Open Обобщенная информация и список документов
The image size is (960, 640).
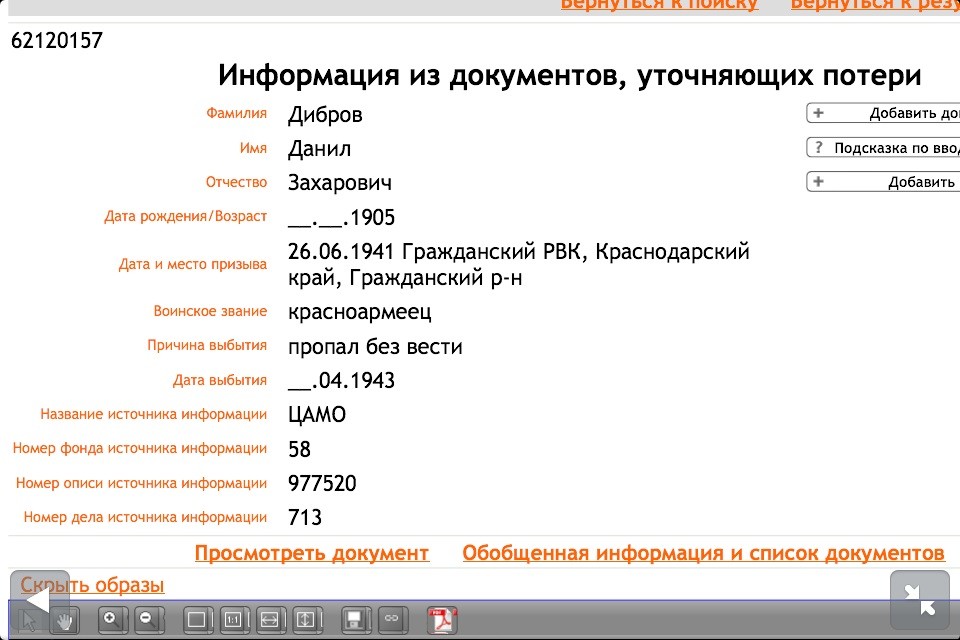click(703, 553)
